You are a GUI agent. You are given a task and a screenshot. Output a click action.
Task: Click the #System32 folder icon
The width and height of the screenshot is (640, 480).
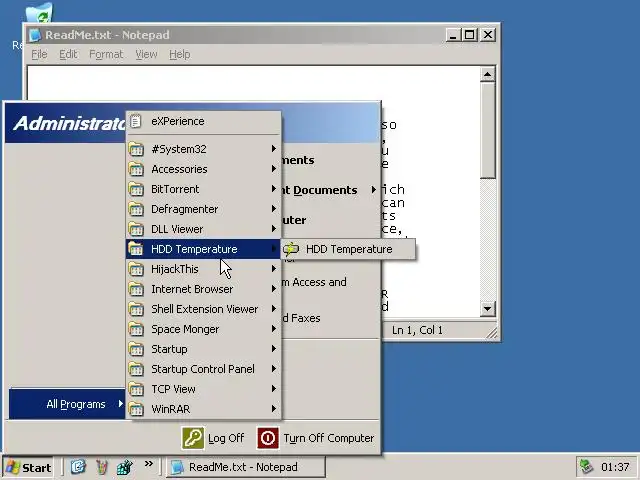(x=136, y=149)
